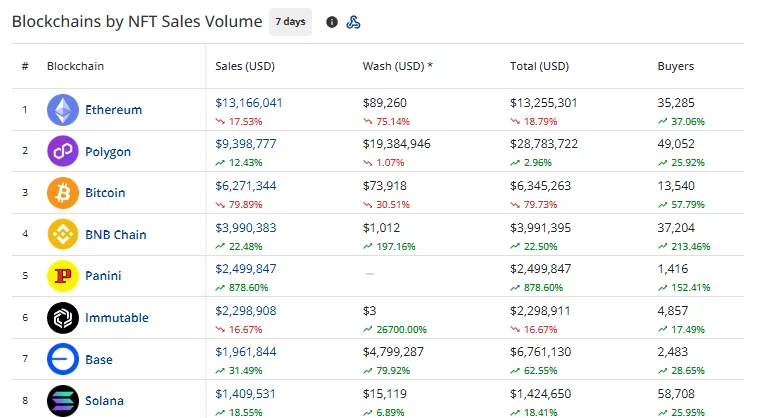Click Immutable sales value $2,298,908

point(246,311)
